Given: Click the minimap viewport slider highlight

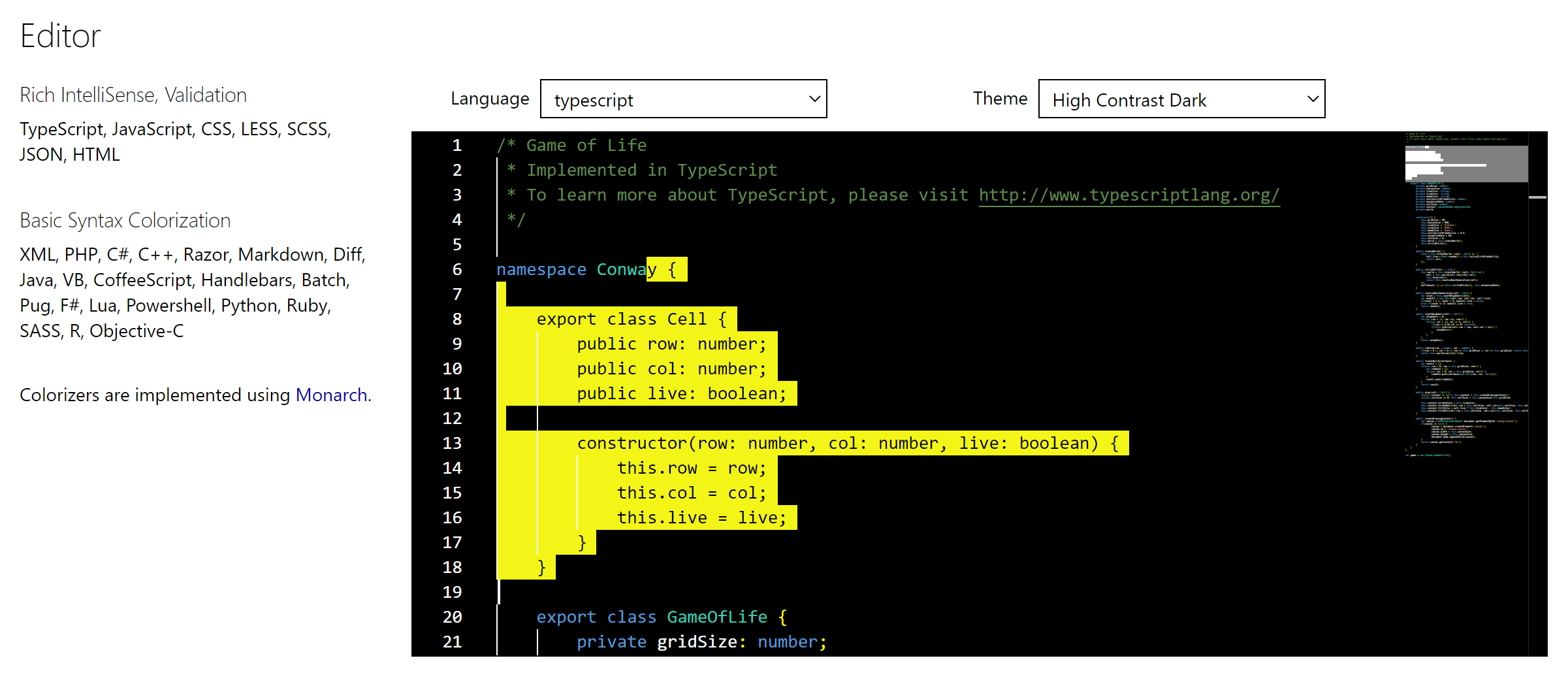Looking at the screenshot, I should [x=1466, y=164].
